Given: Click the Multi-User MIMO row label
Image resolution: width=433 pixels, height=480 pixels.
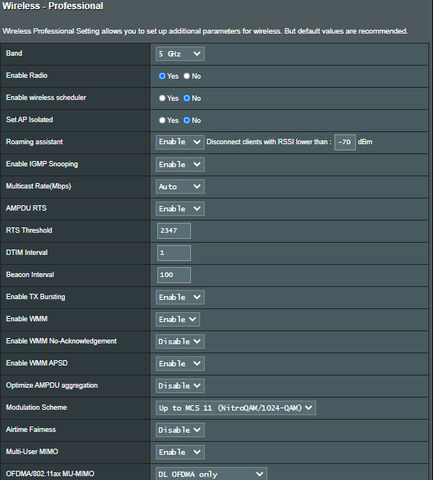Looking at the screenshot, I should pos(32,452).
